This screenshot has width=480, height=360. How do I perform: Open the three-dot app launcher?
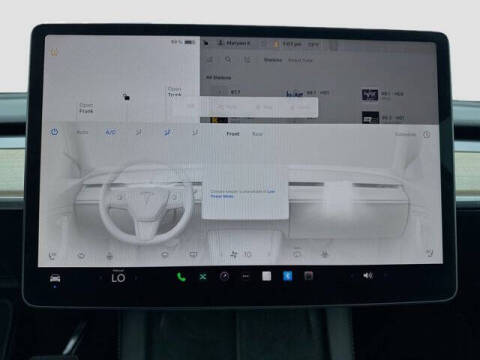click(x=246, y=276)
